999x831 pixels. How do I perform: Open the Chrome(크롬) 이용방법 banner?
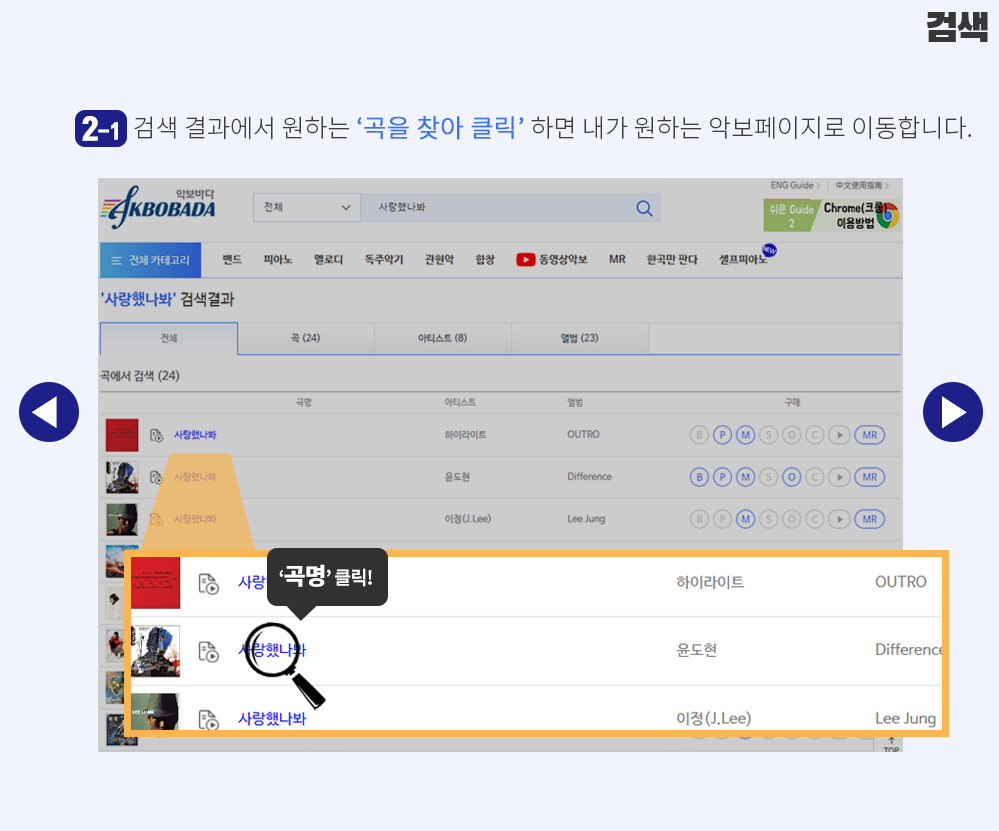(x=861, y=215)
